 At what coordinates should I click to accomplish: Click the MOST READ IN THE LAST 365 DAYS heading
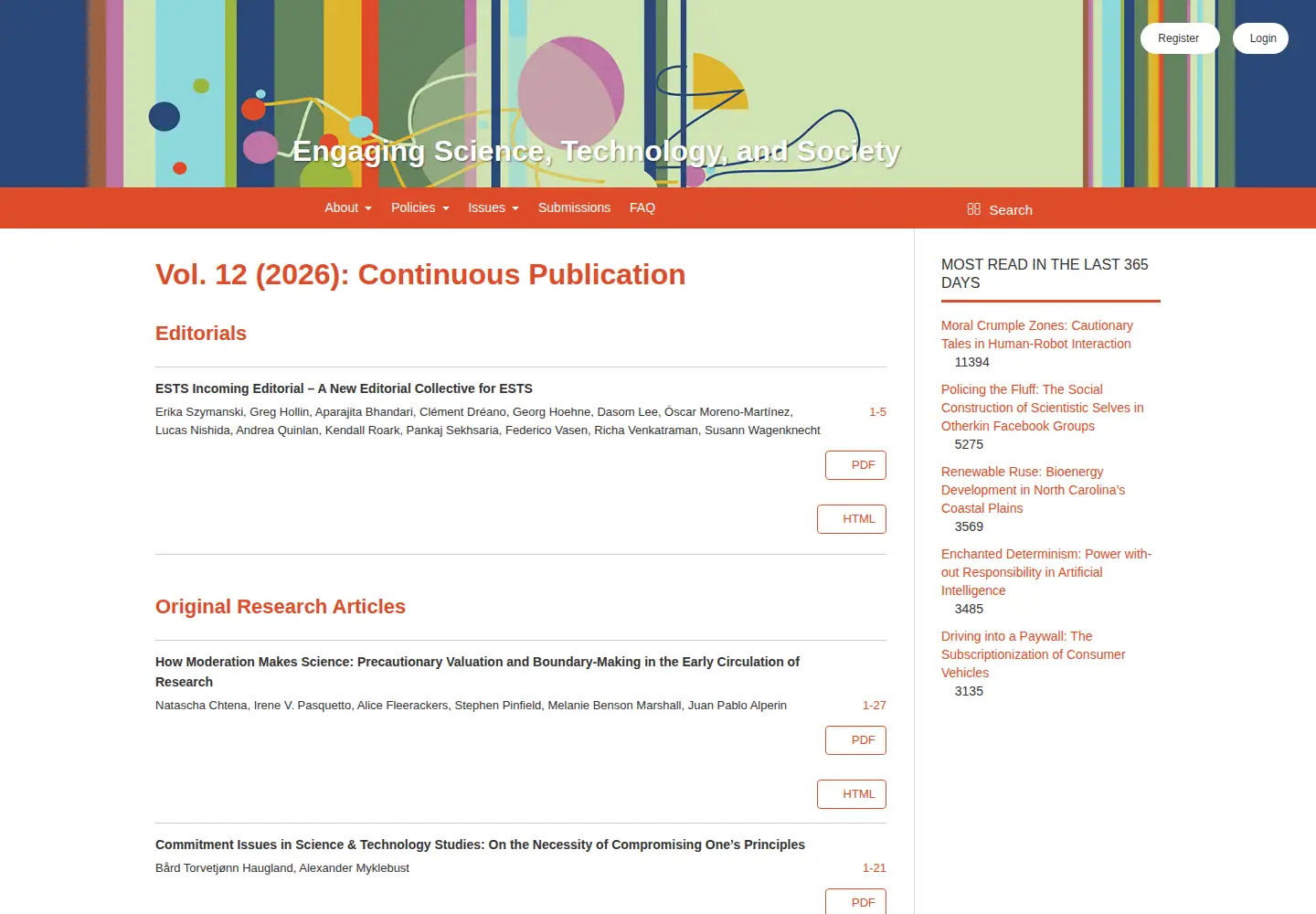point(1045,273)
